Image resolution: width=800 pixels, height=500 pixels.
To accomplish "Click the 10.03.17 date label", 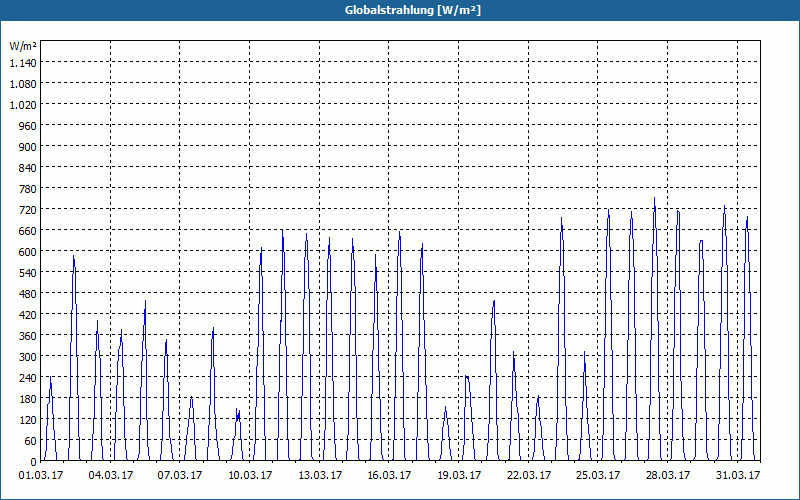I will click(250, 475).
